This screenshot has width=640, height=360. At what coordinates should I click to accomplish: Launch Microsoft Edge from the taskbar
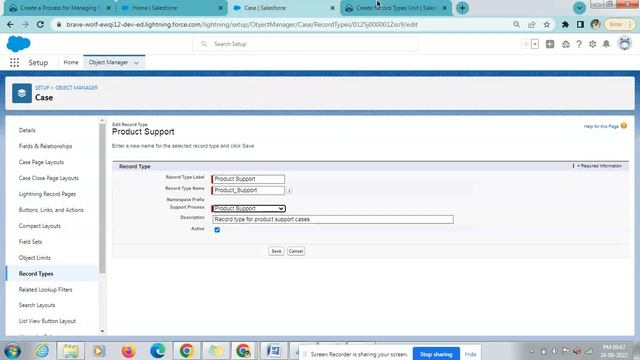(x=158, y=351)
